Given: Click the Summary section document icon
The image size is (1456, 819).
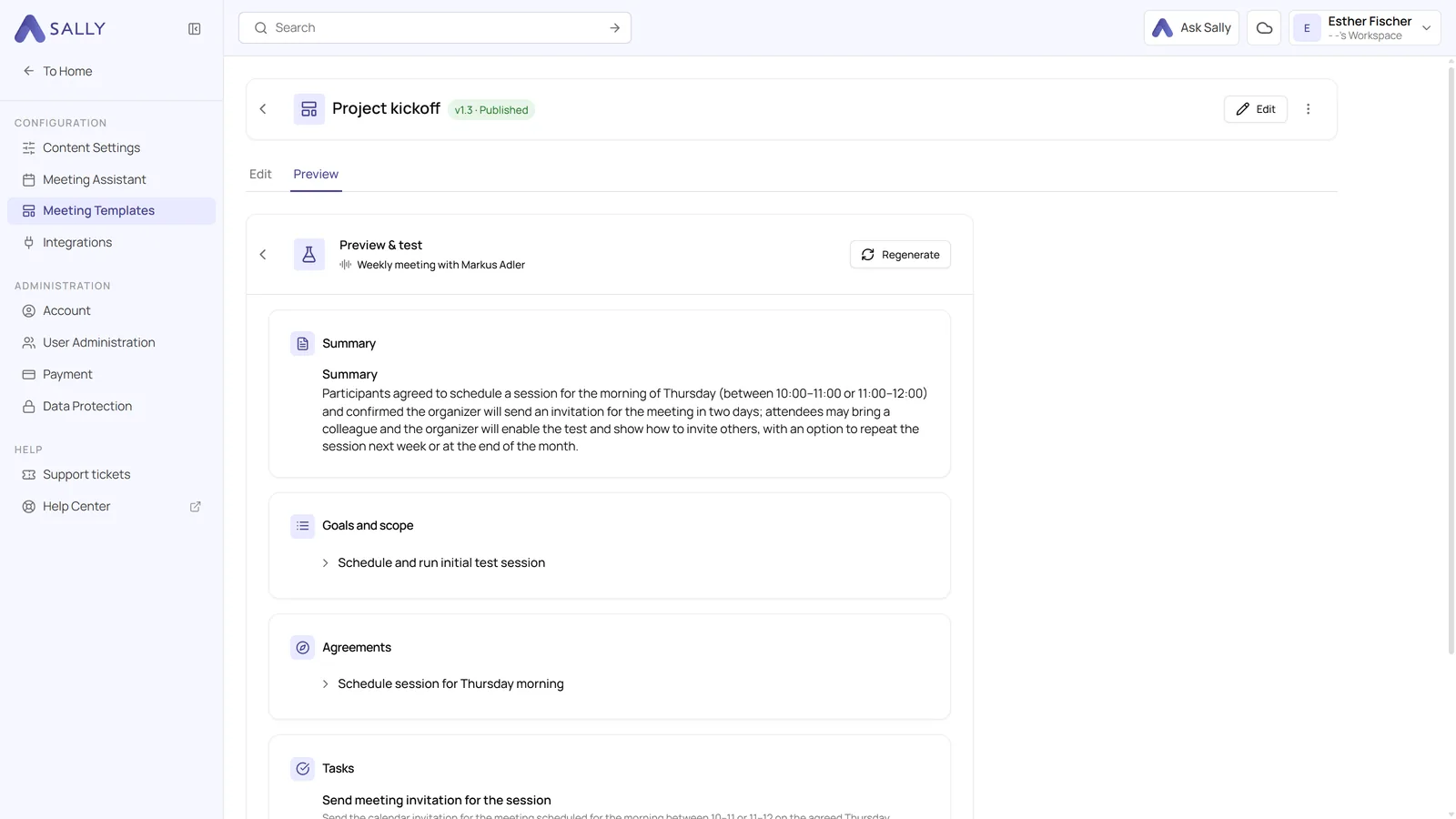Looking at the screenshot, I should tap(303, 344).
